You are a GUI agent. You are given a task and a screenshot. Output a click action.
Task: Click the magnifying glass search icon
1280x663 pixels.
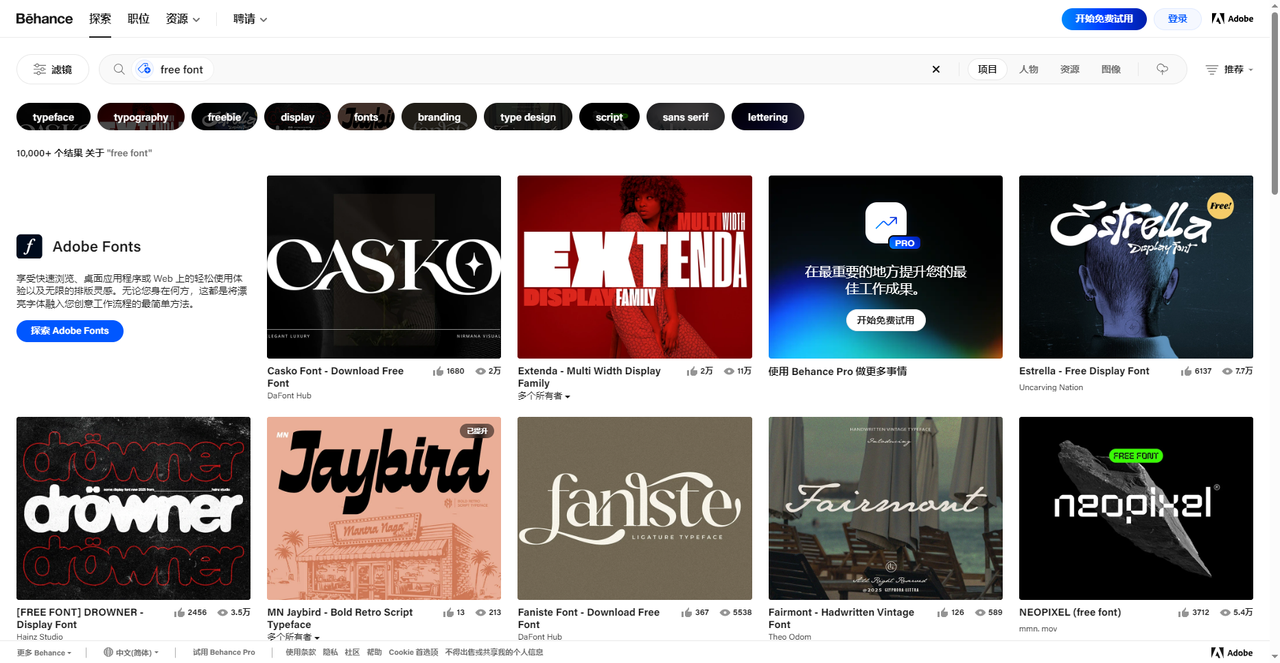(x=119, y=69)
